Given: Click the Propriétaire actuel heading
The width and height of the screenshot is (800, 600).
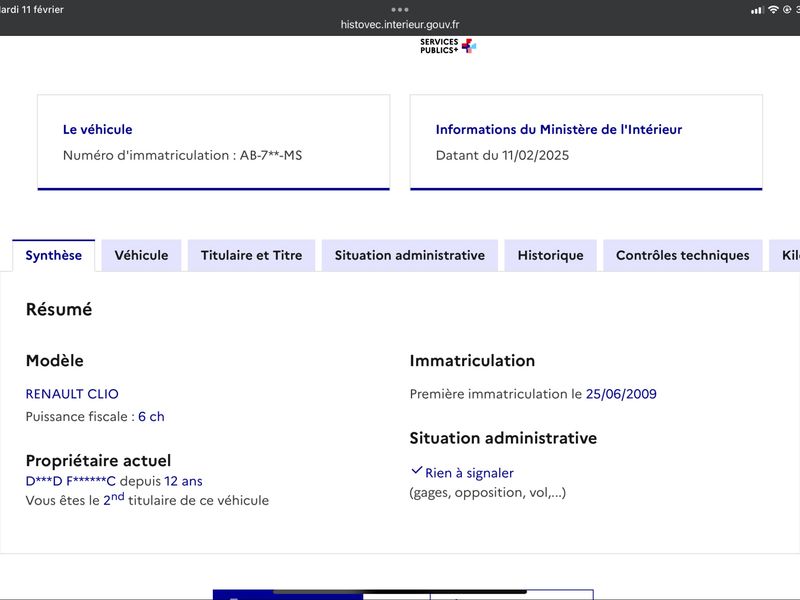Looking at the screenshot, I should pos(98,461).
